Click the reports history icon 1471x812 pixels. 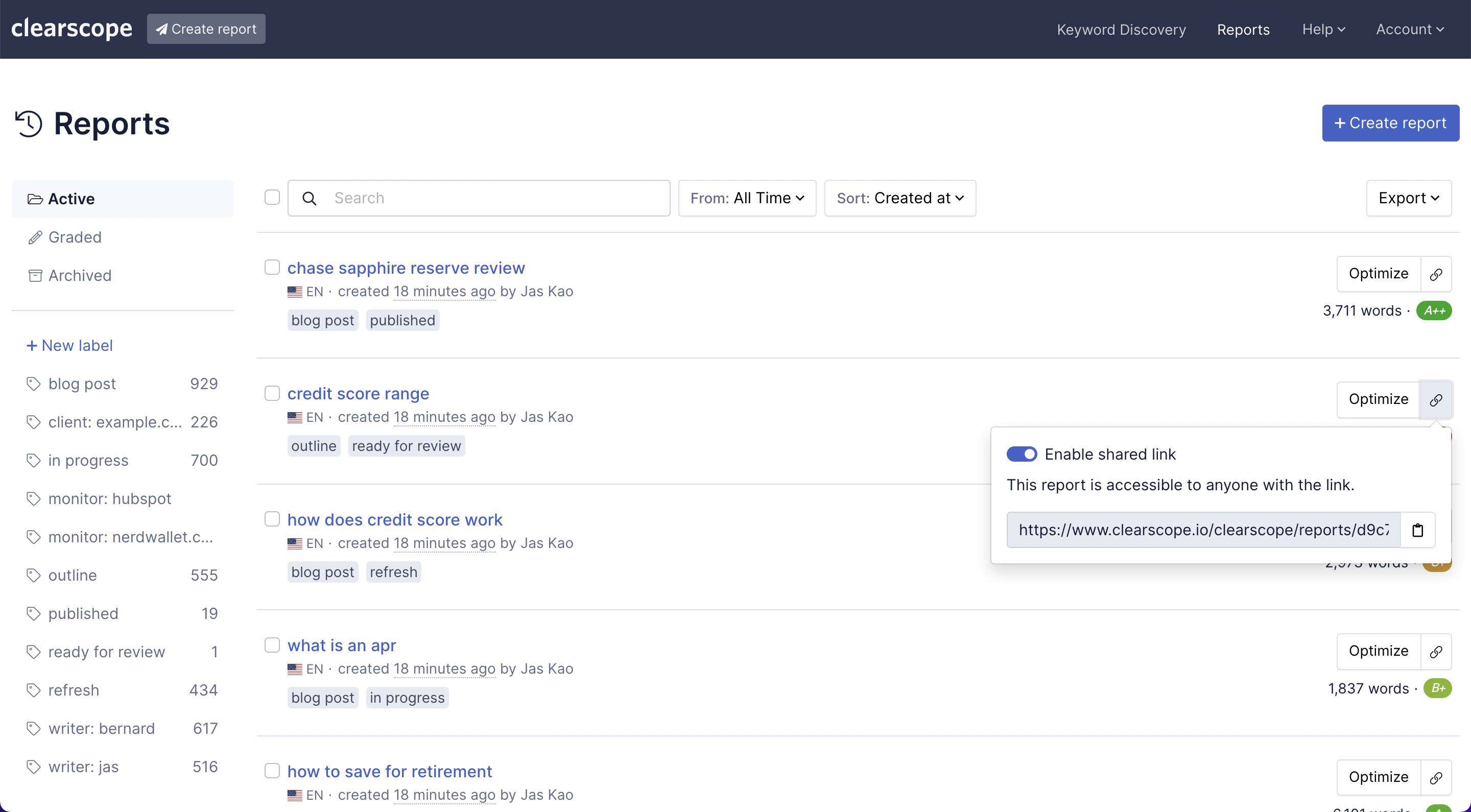coord(28,123)
